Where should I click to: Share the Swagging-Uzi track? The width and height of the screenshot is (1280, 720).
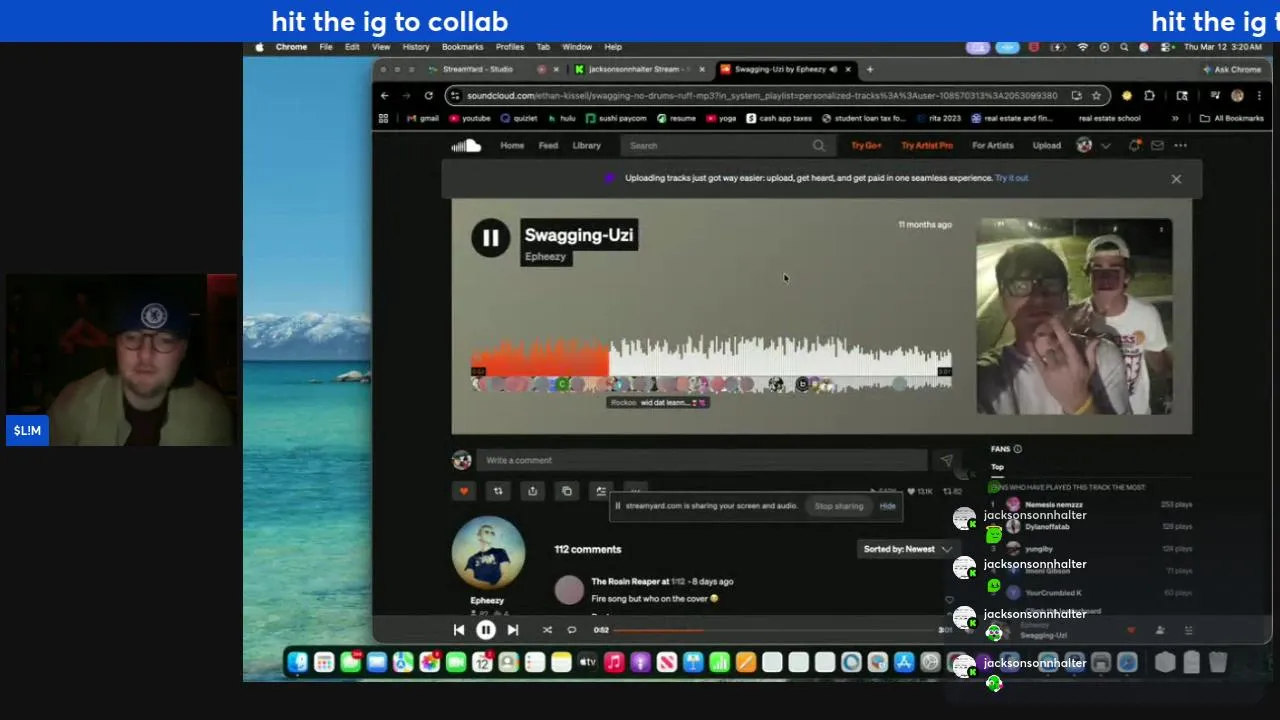(532, 491)
